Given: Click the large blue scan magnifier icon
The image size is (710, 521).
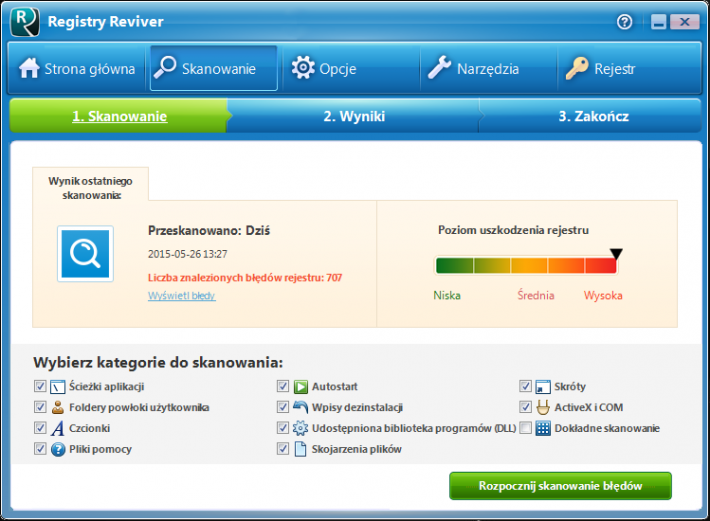Looking at the screenshot, I should (85, 253).
